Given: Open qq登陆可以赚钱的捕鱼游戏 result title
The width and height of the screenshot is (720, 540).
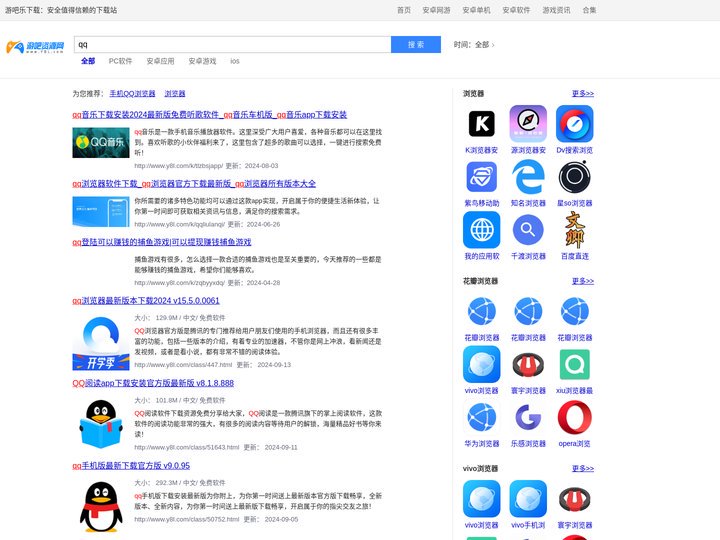Looking at the screenshot, I should [162, 242].
